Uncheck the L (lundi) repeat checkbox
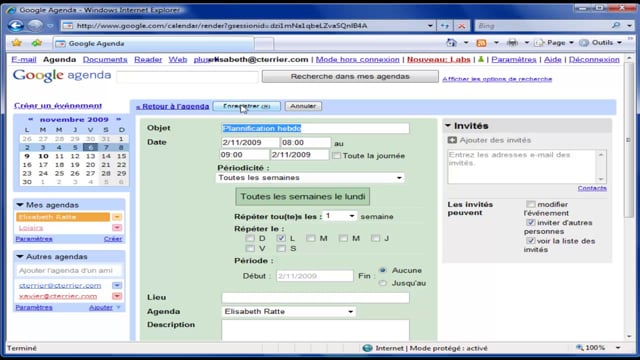 pyautogui.click(x=281, y=238)
